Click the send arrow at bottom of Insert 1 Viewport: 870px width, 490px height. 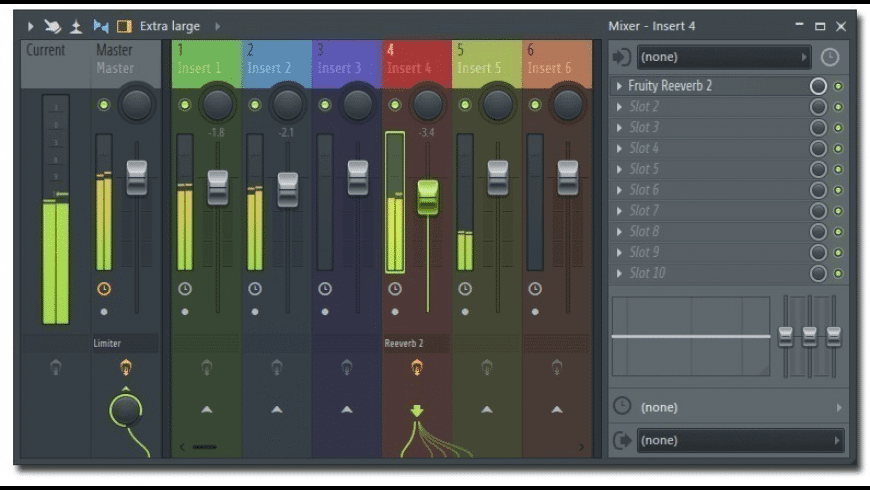[x=206, y=409]
